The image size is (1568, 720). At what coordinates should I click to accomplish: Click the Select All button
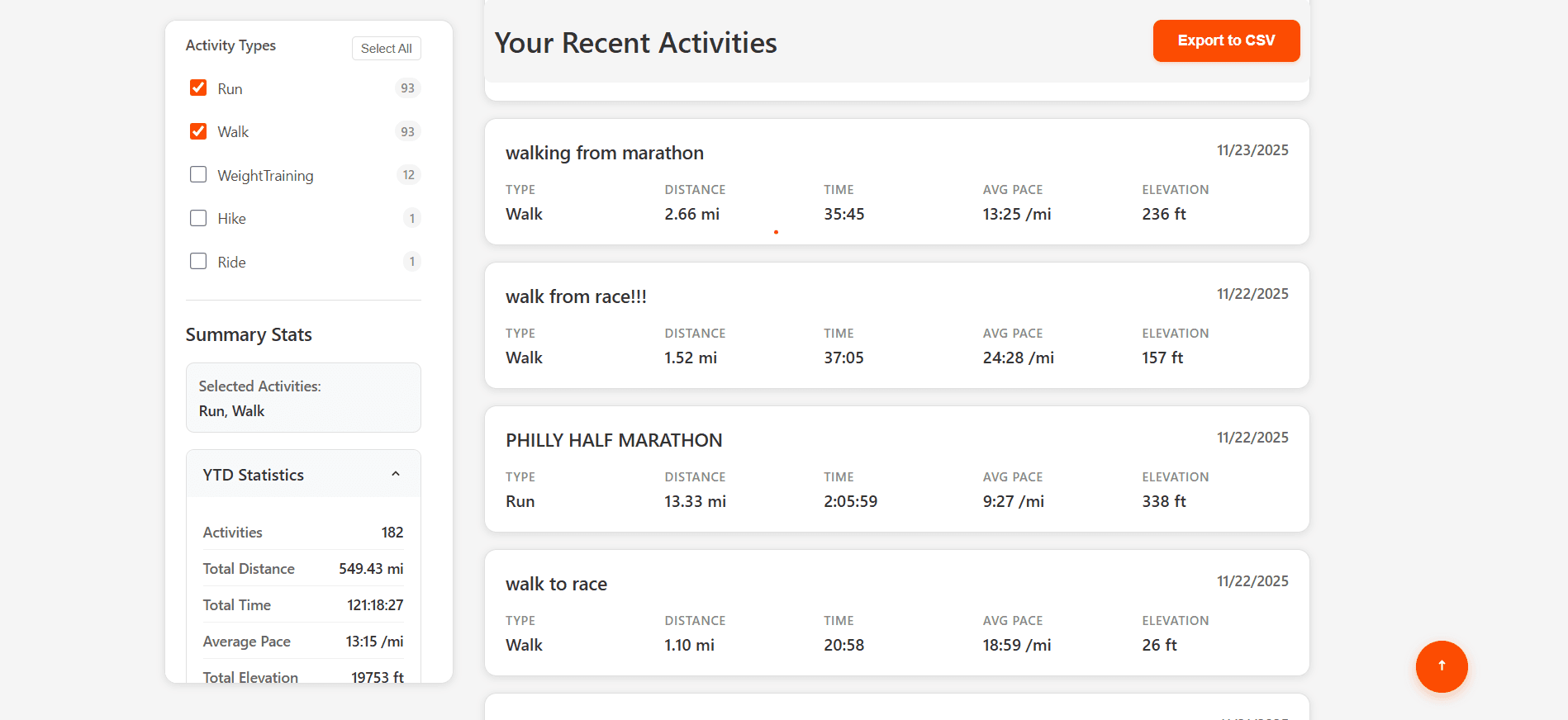tap(386, 48)
